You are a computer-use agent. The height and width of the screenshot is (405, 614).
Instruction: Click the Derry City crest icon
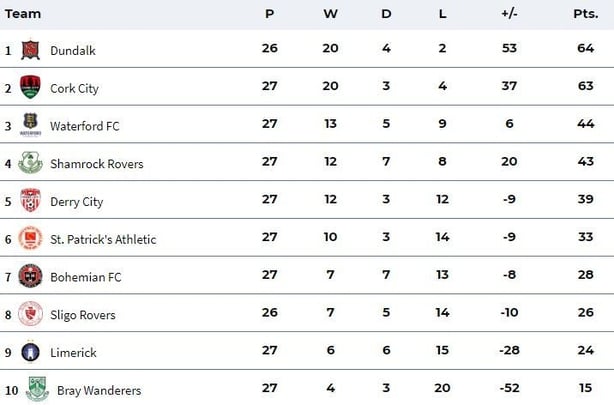tap(30, 201)
